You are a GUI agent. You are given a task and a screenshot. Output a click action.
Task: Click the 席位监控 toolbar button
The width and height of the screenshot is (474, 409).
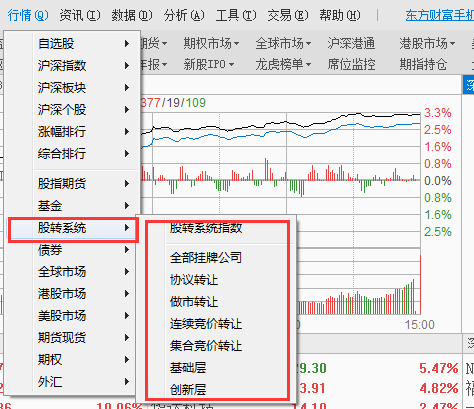[x=351, y=64]
